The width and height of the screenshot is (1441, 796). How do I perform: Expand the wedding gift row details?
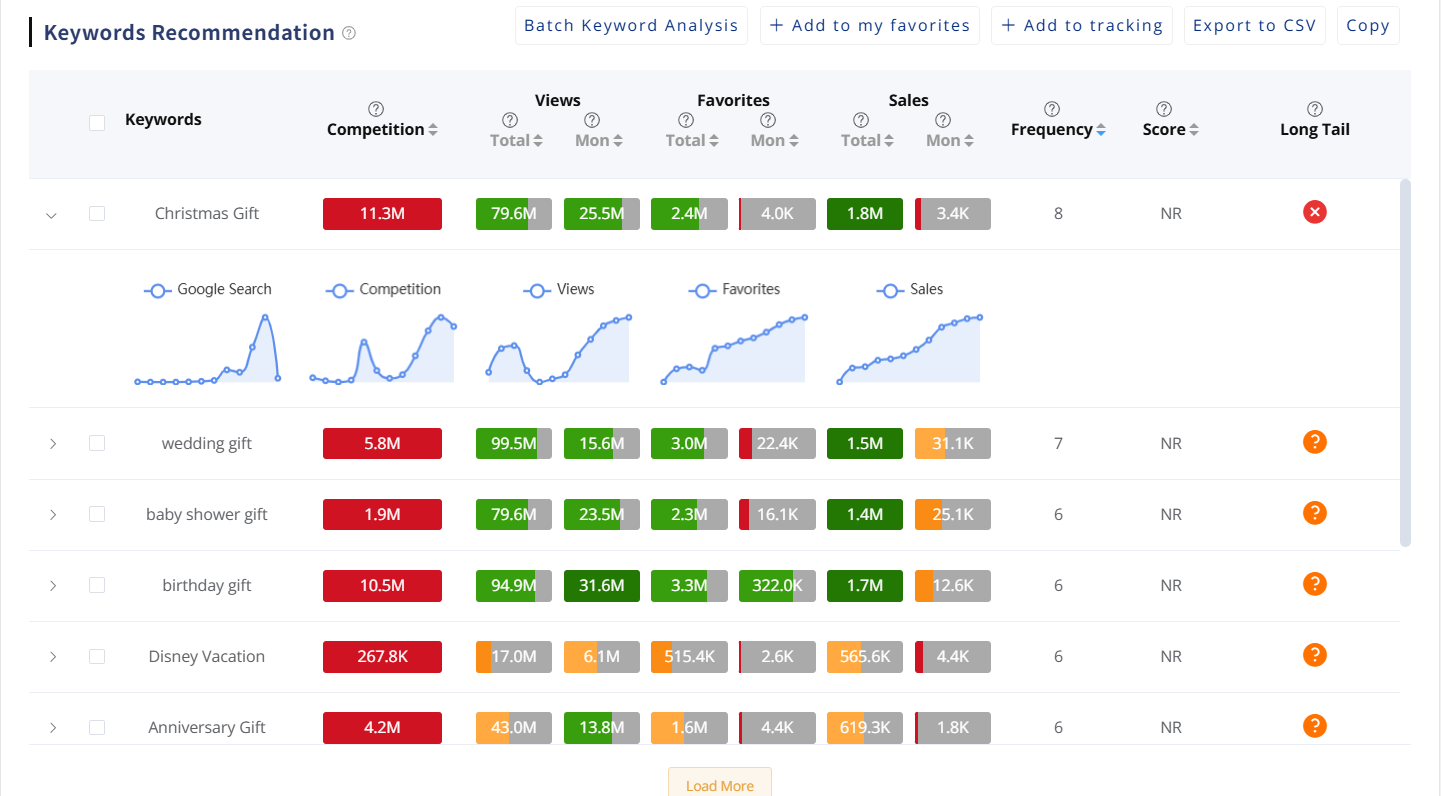[53, 442]
